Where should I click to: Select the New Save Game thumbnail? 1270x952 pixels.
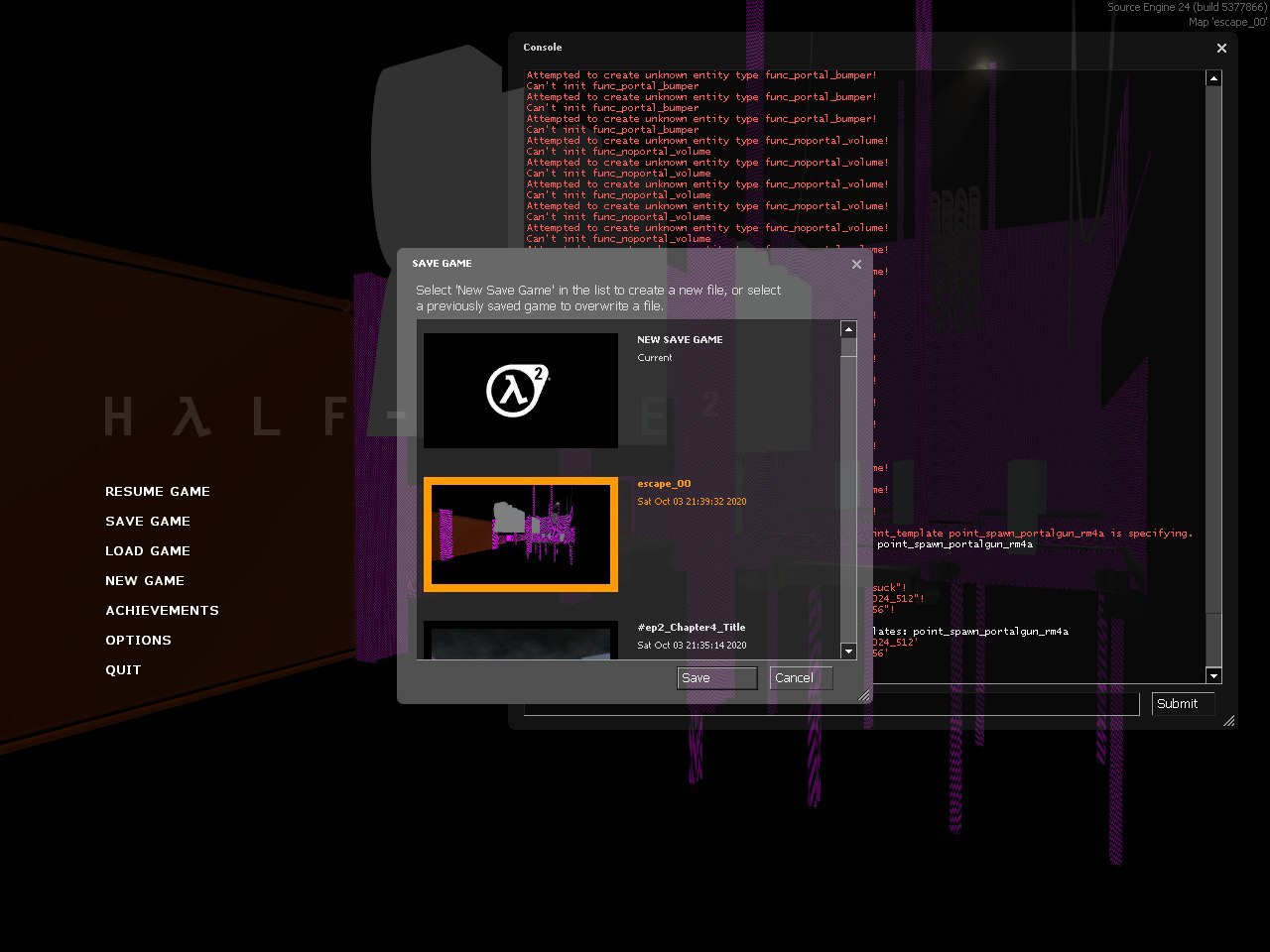[x=521, y=390]
